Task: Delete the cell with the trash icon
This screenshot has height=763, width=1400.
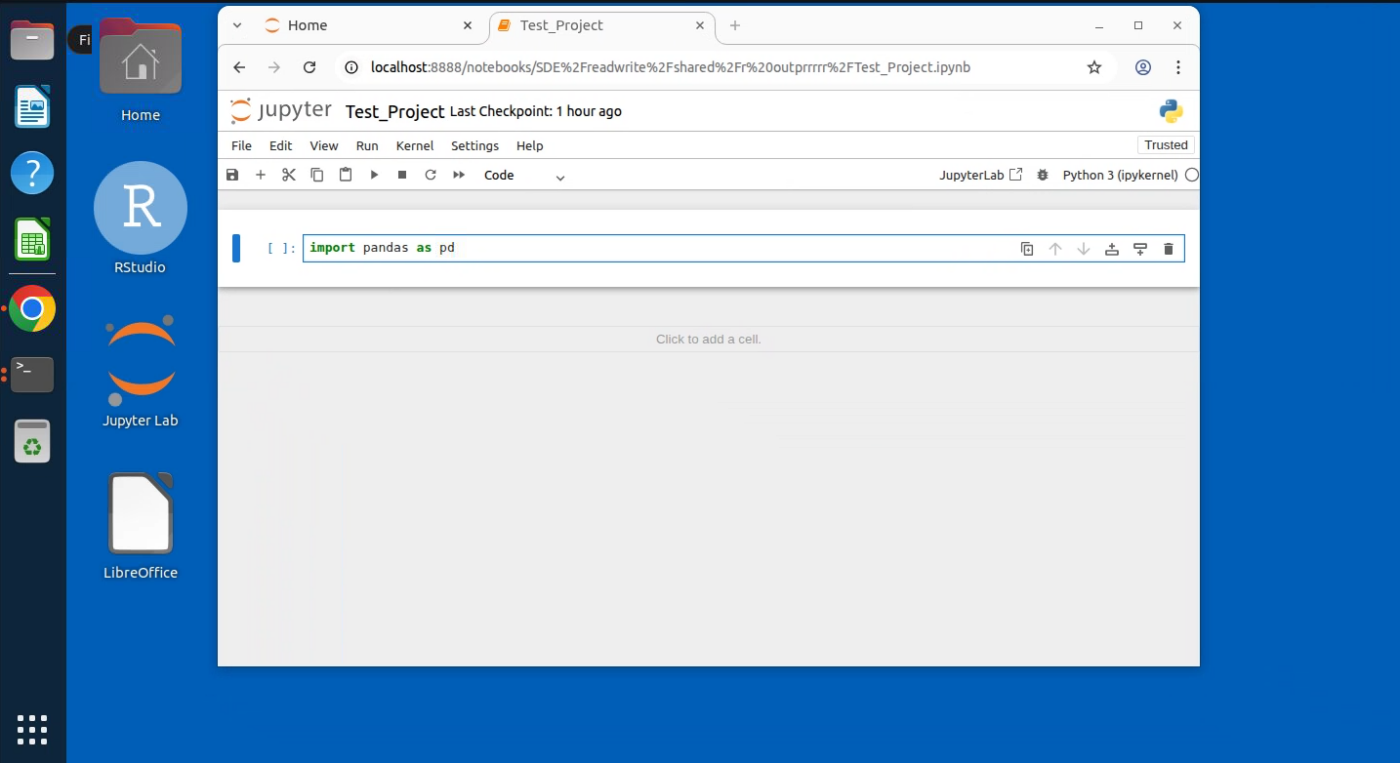Action: pos(1168,249)
